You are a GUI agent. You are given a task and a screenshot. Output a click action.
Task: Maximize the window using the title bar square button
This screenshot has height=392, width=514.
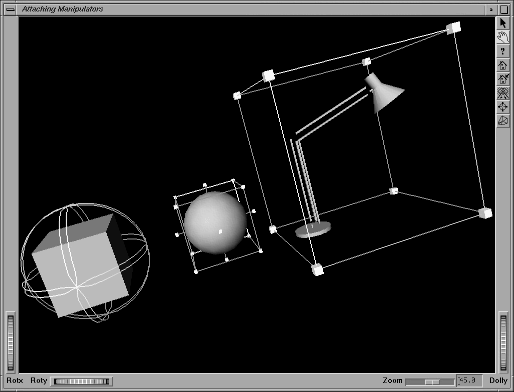[x=504, y=9]
